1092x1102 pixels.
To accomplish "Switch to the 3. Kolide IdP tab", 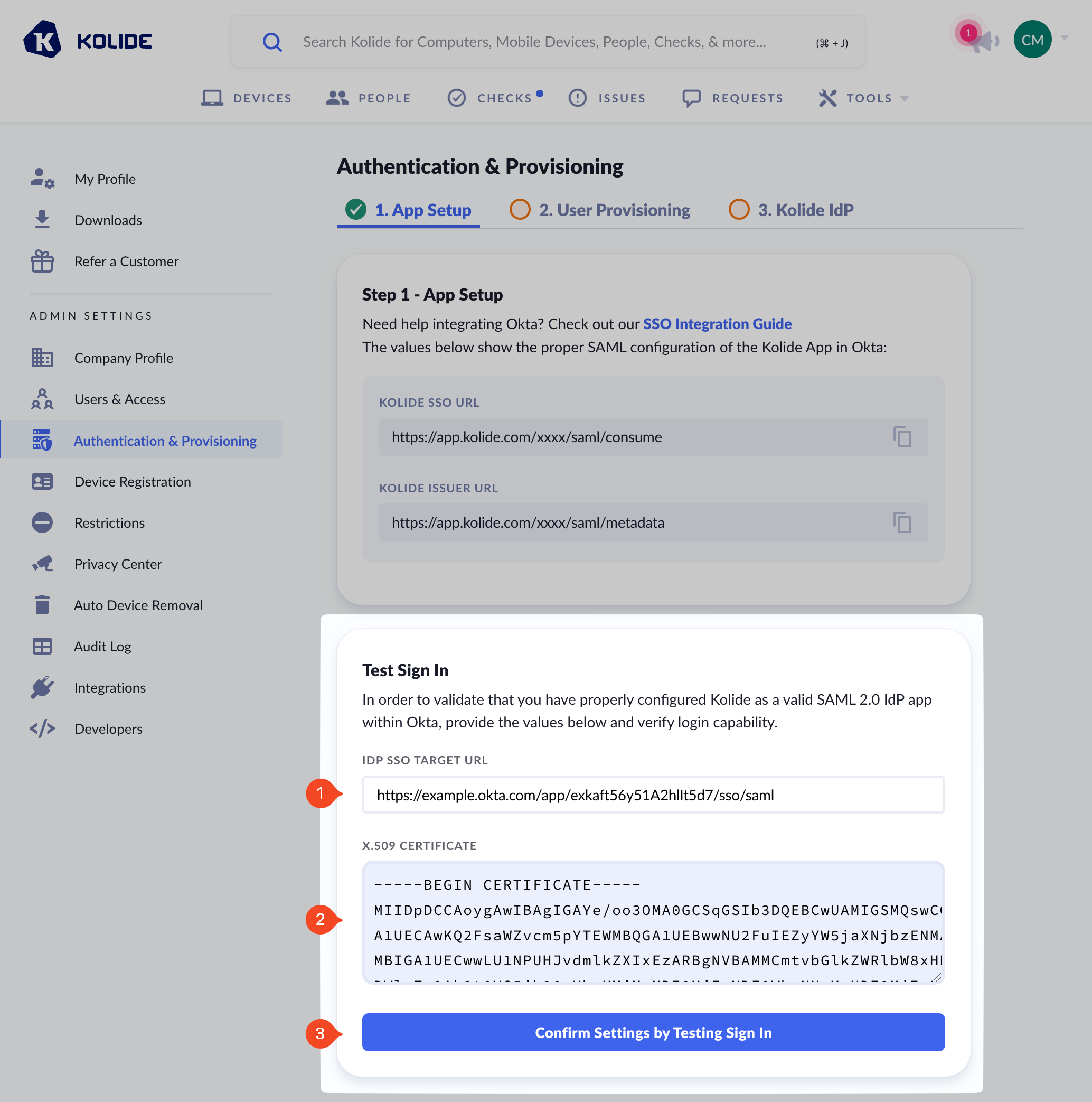I will (x=791, y=210).
